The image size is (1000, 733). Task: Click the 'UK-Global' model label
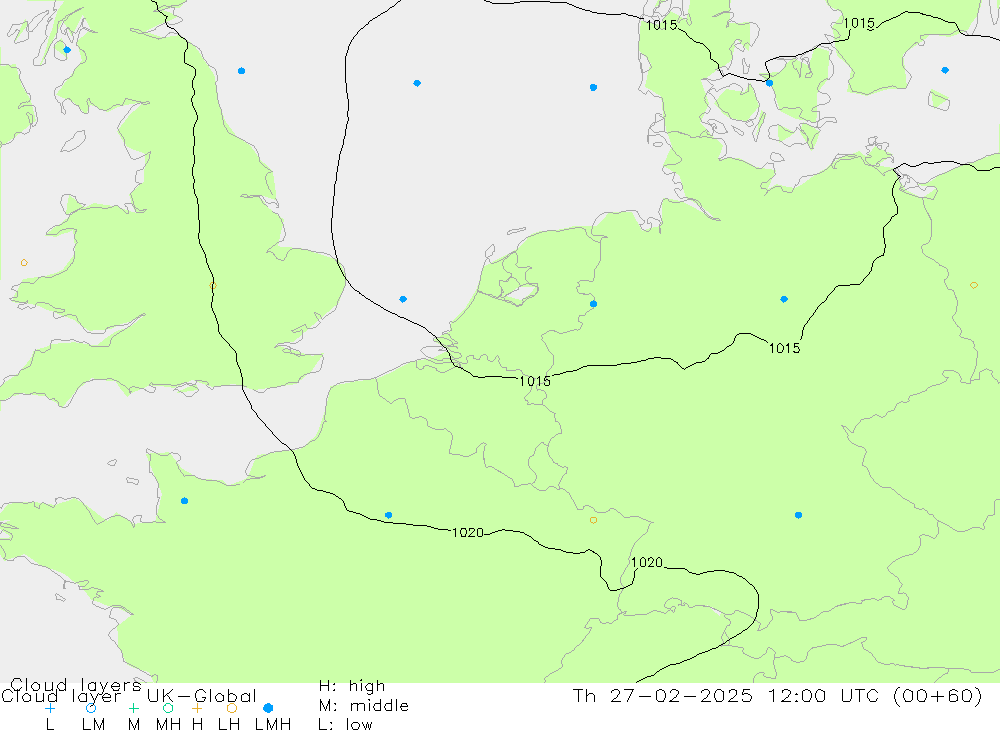pyautogui.click(x=202, y=696)
